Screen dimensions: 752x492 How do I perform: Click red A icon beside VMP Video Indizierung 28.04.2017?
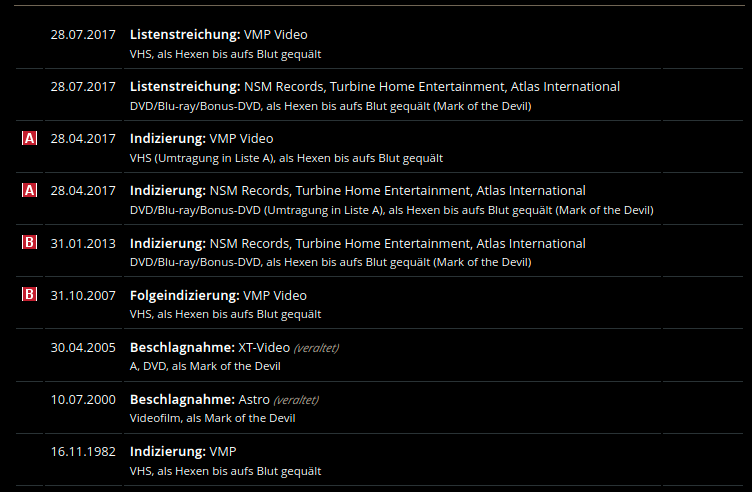point(29,139)
